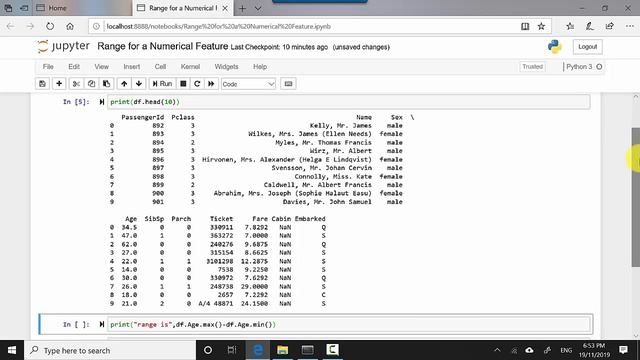Viewport: 640px width, 360px height.
Task: Open a new browser tab
Action: pos(242,8)
